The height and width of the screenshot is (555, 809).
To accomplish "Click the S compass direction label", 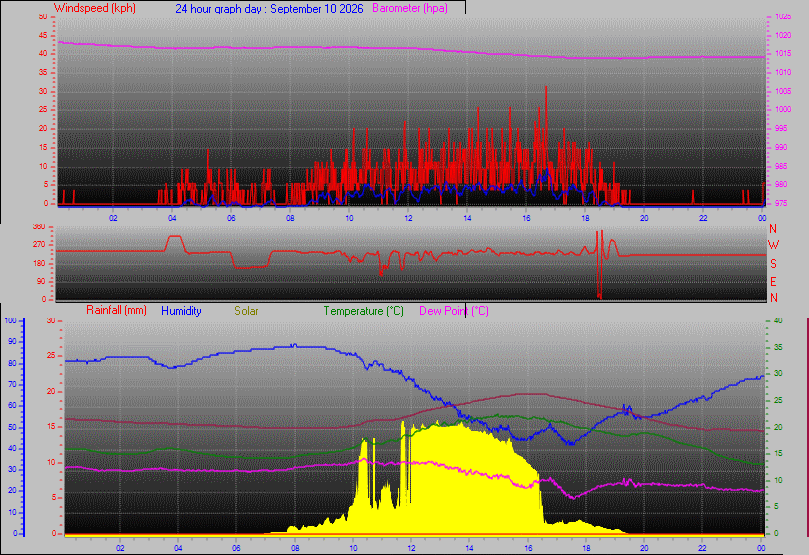I will click(x=773, y=264).
